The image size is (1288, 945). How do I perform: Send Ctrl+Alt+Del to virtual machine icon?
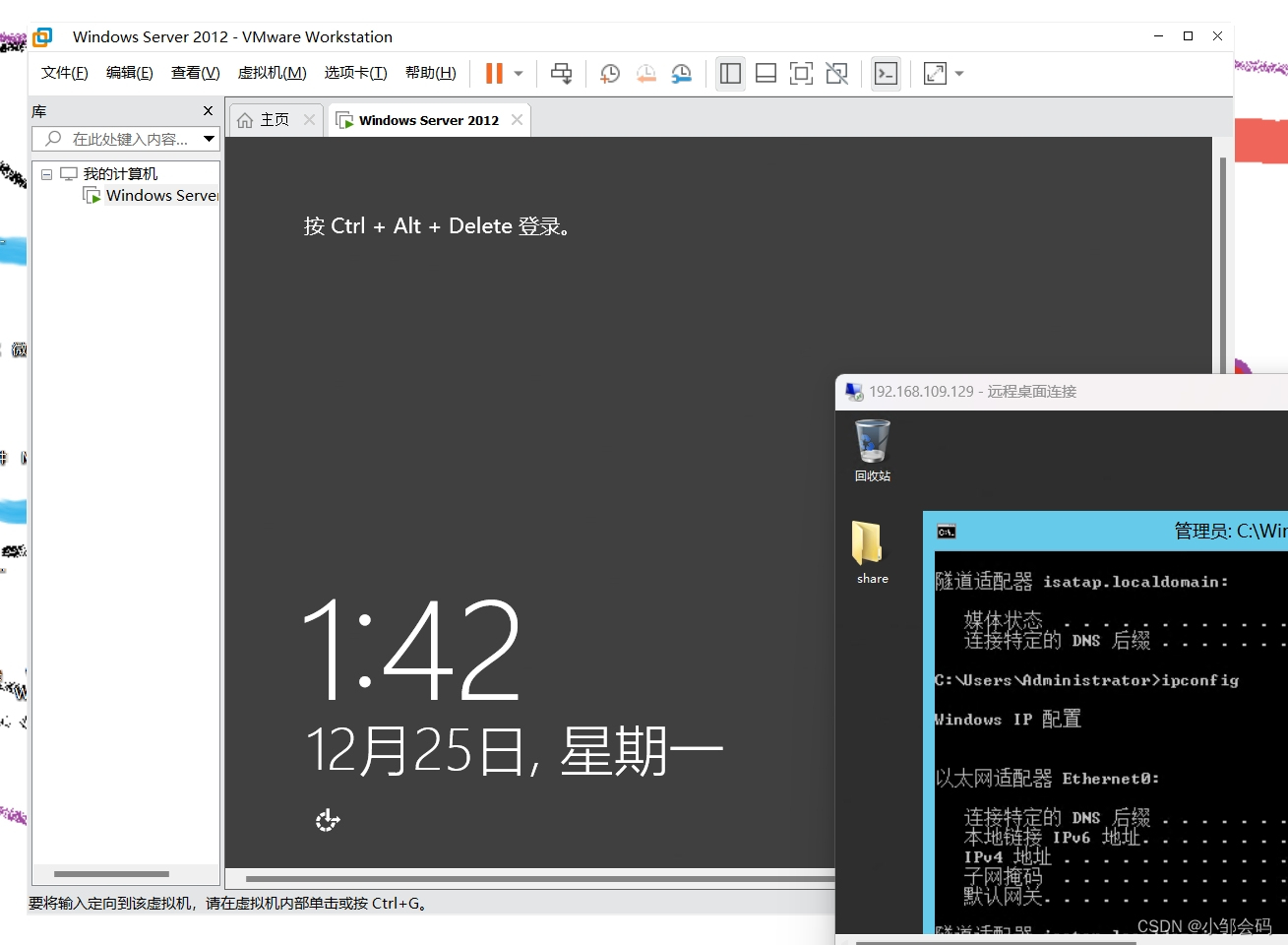[x=561, y=73]
